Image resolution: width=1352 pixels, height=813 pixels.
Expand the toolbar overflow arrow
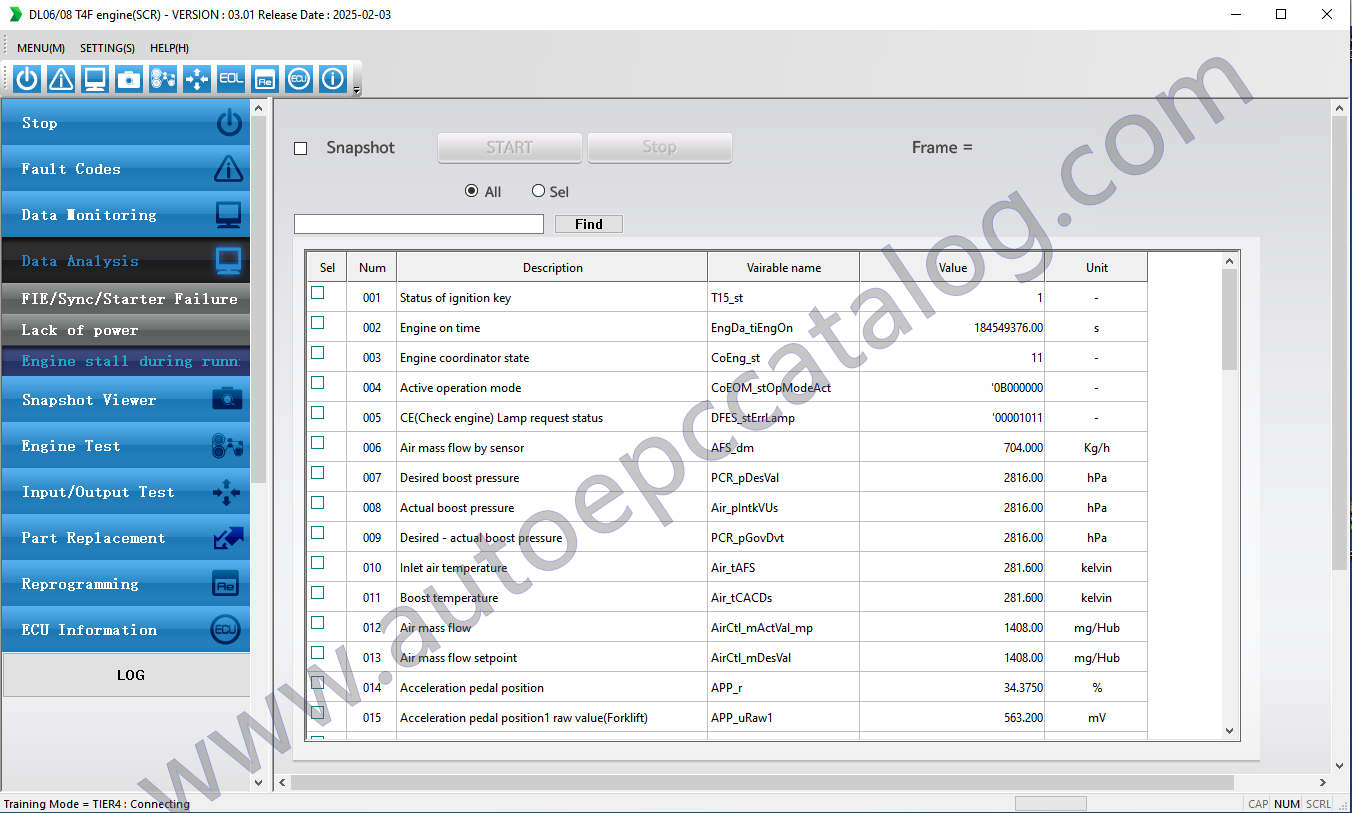357,91
